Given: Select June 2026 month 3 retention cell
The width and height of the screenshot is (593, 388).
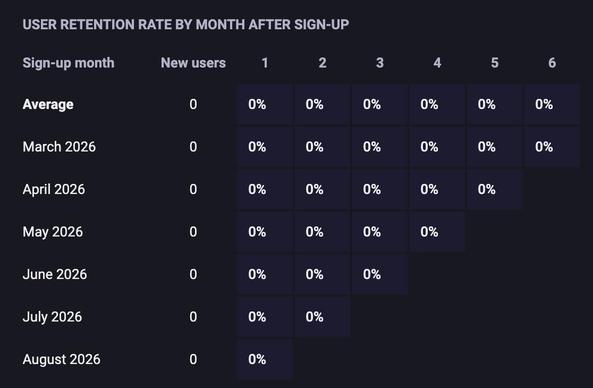Looking at the screenshot, I should 380,274.
